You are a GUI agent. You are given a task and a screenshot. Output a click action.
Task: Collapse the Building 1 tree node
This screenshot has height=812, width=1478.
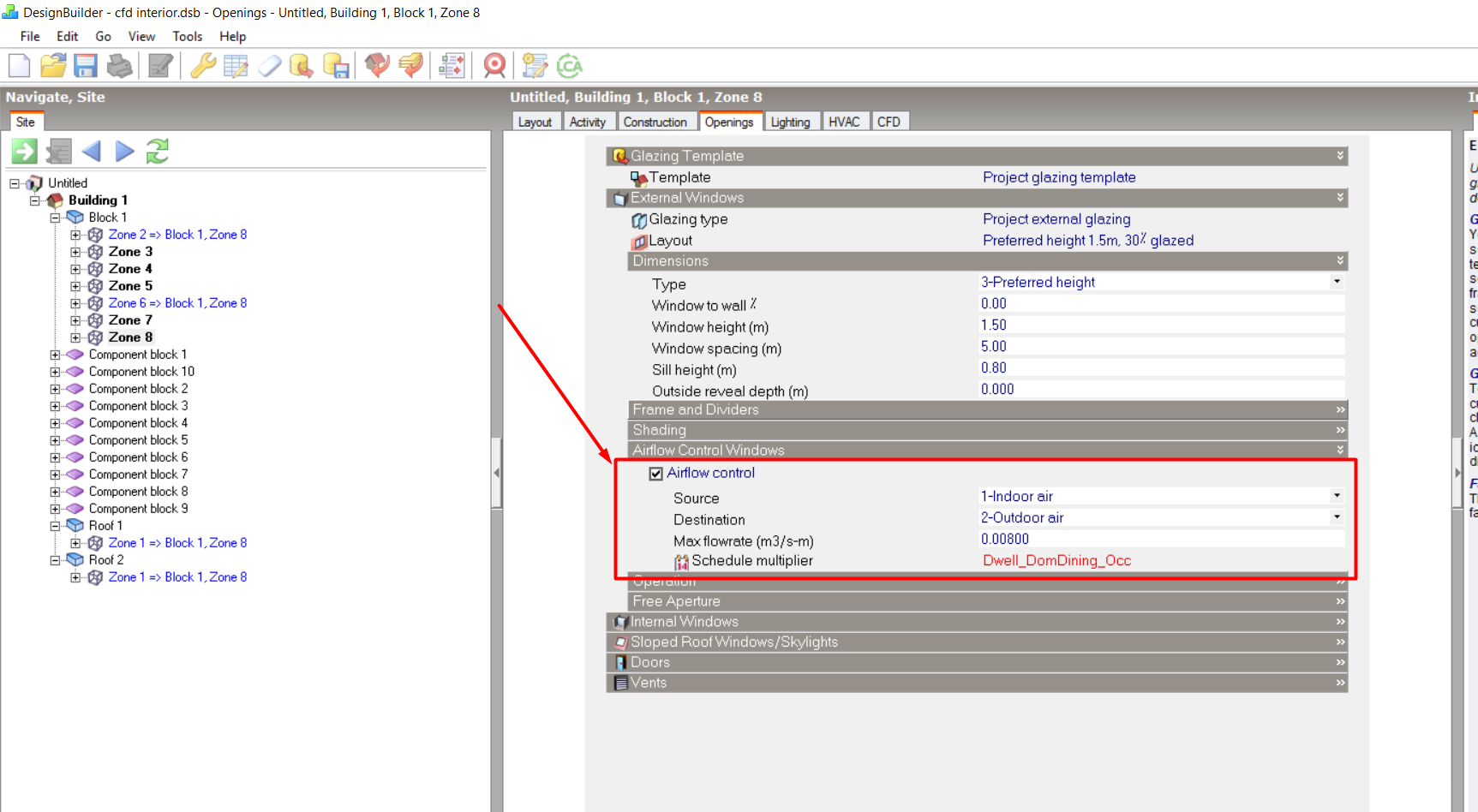point(34,200)
